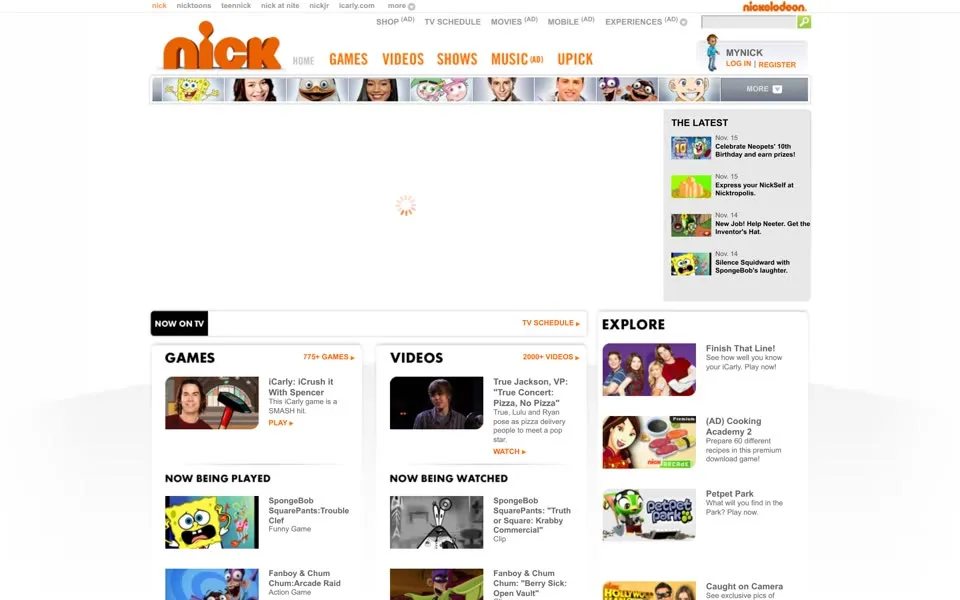960x600 pixels.
Task: Click the Home nav item
Action: [x=304, y=61]
